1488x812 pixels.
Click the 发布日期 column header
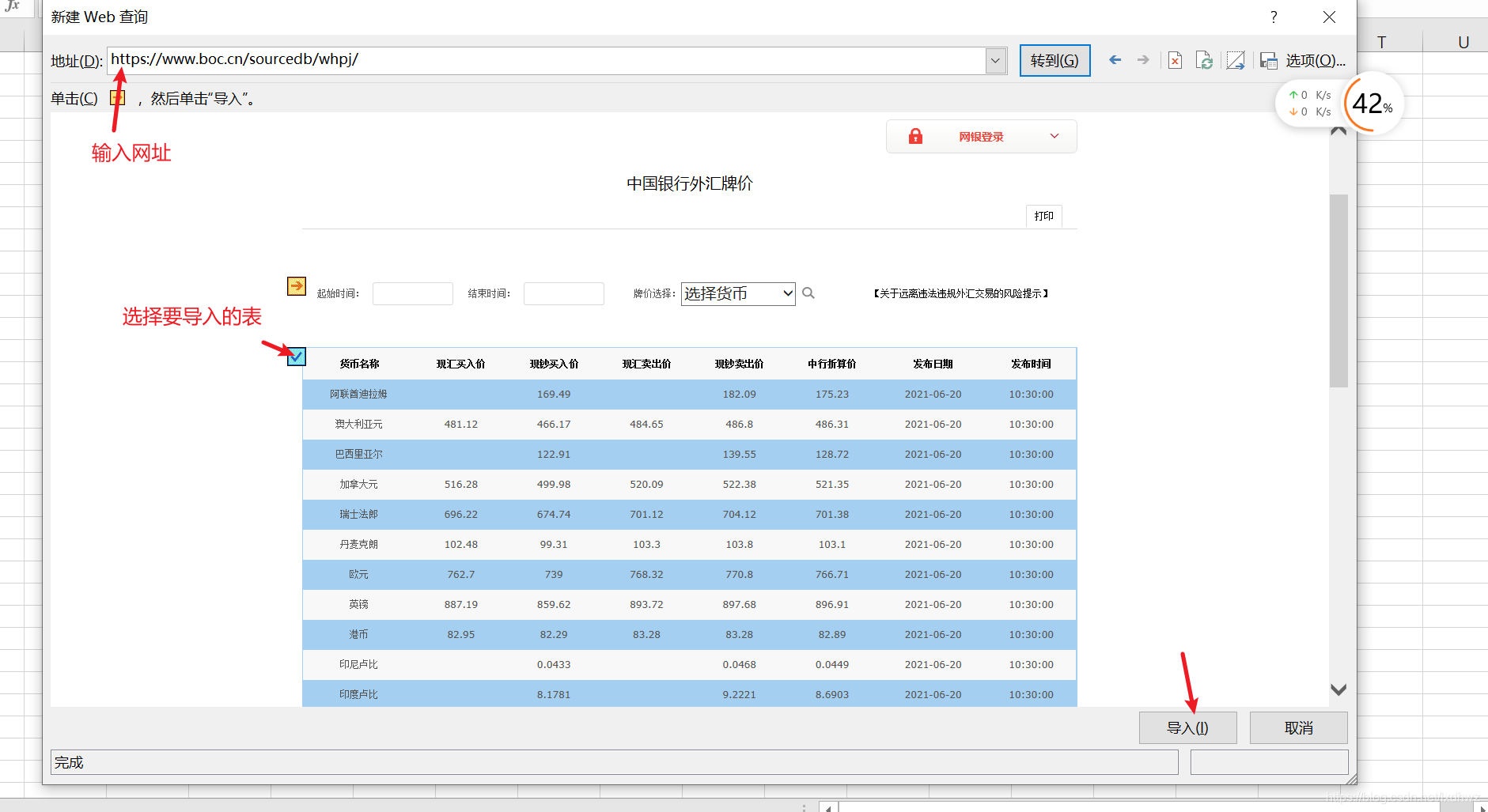(x=933, y=364)
